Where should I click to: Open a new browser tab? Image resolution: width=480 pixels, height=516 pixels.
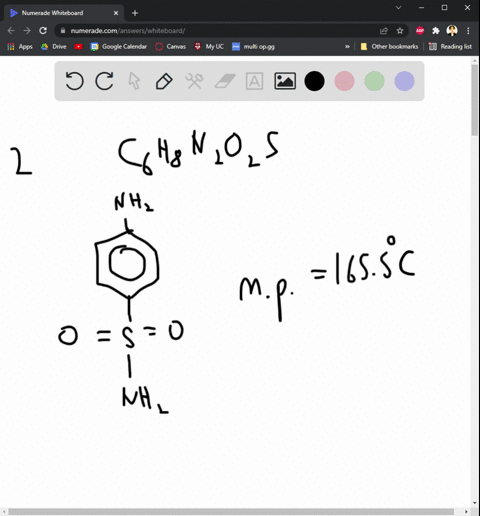point(135,13)
